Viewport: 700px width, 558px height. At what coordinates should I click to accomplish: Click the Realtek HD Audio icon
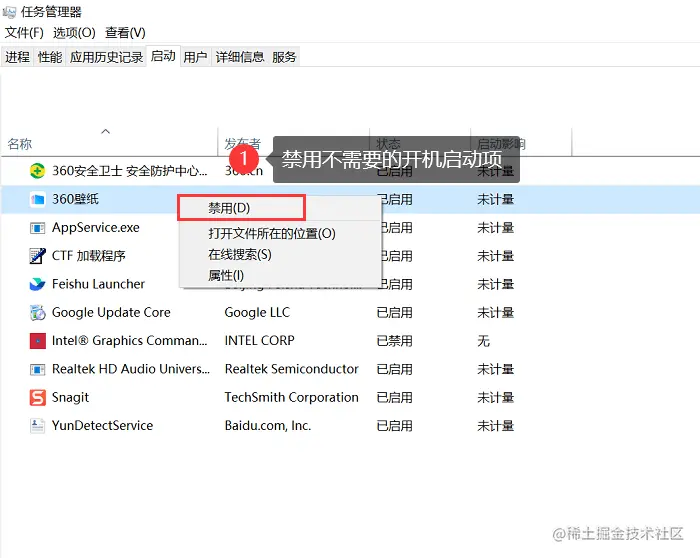coord(37,370)
